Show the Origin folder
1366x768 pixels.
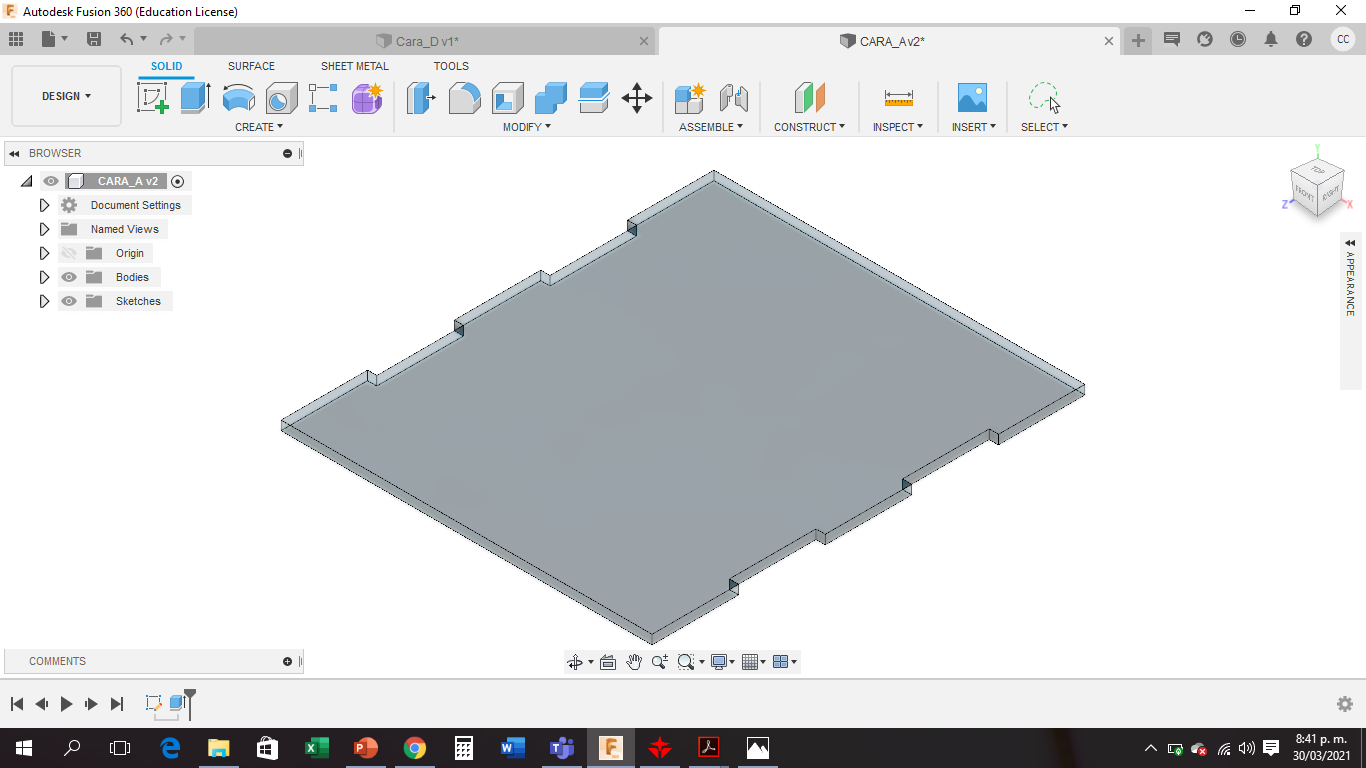pyautogui.click(x=69, y=253)
